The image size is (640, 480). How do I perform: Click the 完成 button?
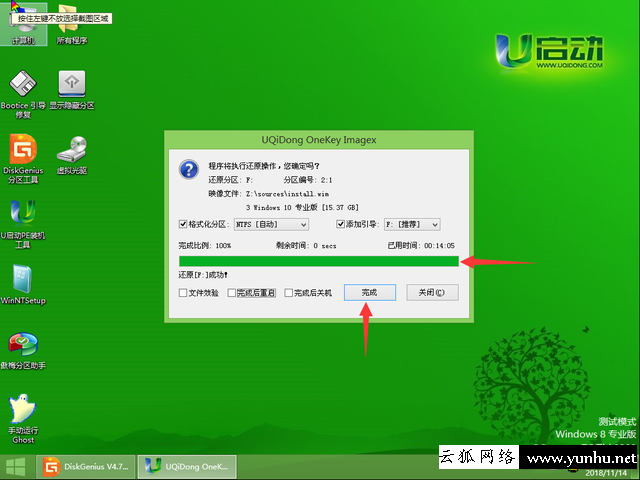point(370,292)
